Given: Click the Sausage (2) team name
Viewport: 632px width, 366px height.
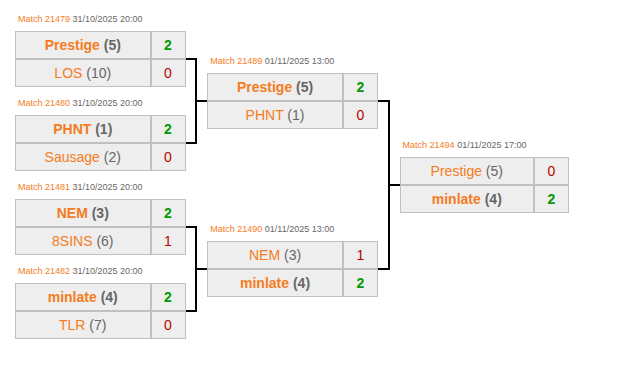Looking at the screenshot, I should tap(83, 157).
